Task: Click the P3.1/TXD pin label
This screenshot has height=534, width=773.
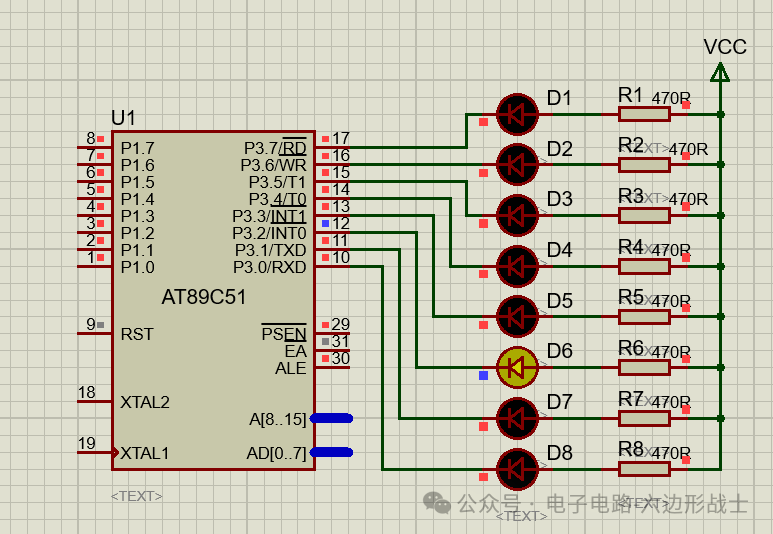Action: coord(270,250)
